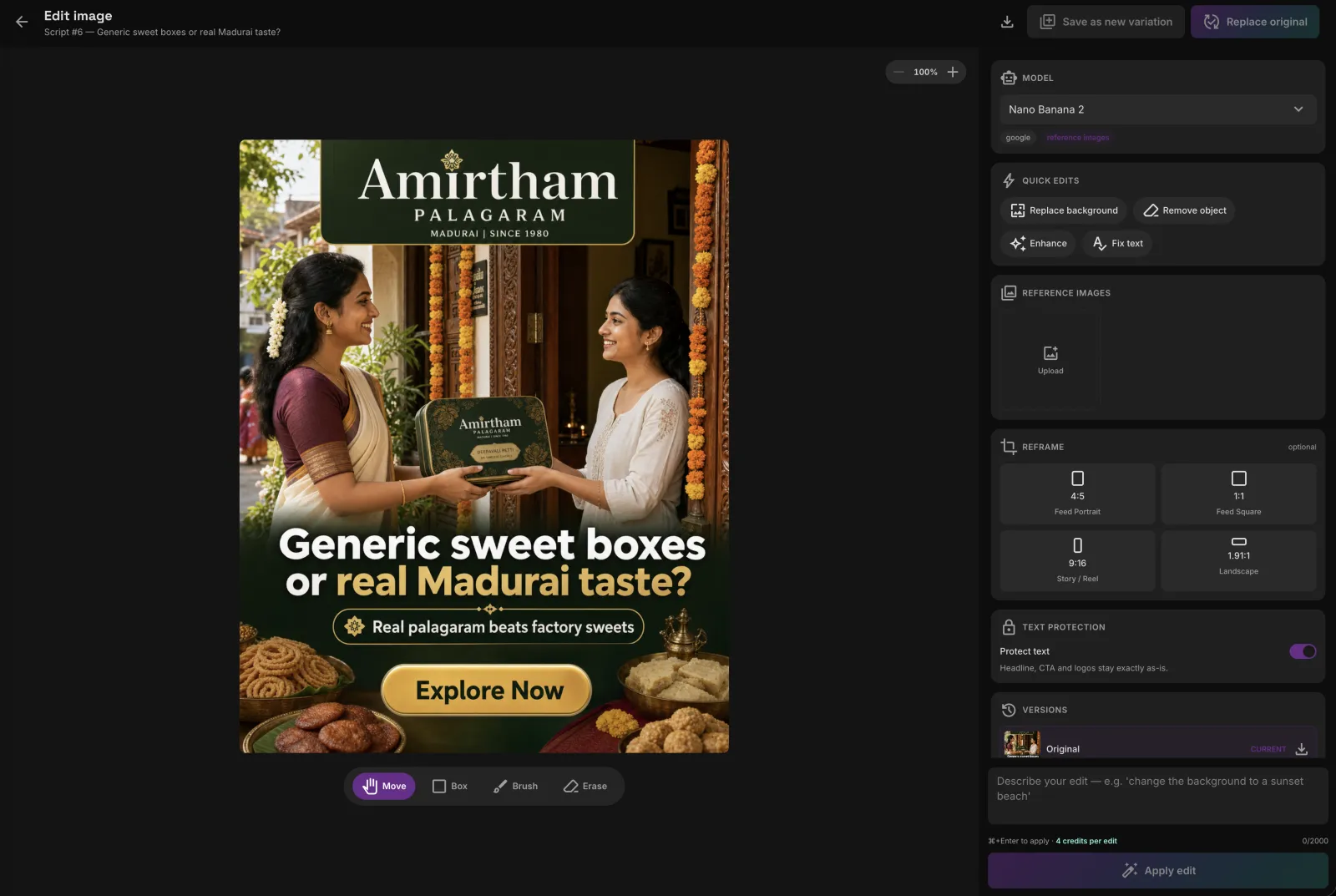The height and width of the screenshot is (896, 1336).
Task: Click the reference images tag
Action: pos(1078,138)
